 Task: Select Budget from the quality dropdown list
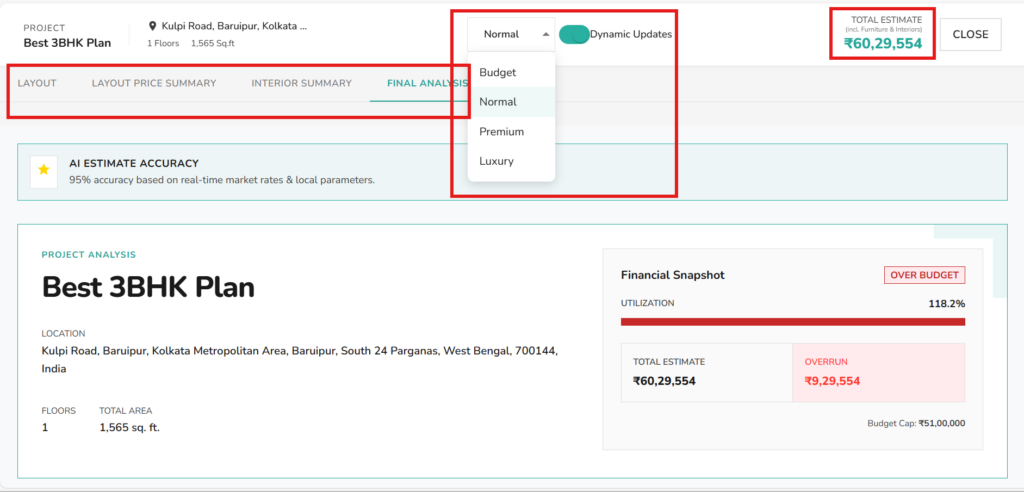tap(497, 72)
